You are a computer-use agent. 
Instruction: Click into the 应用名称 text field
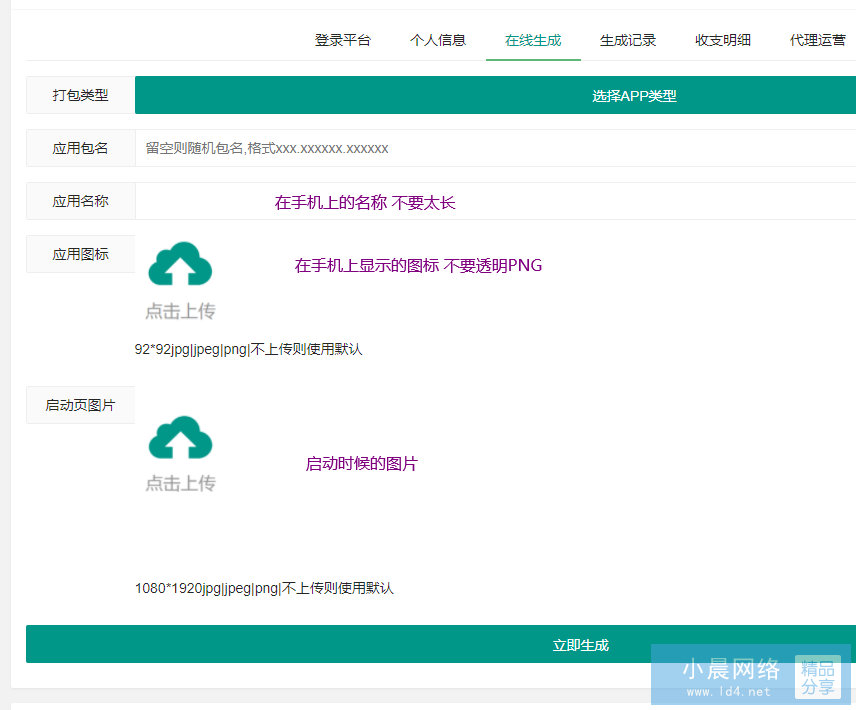[x=496, y=201]
